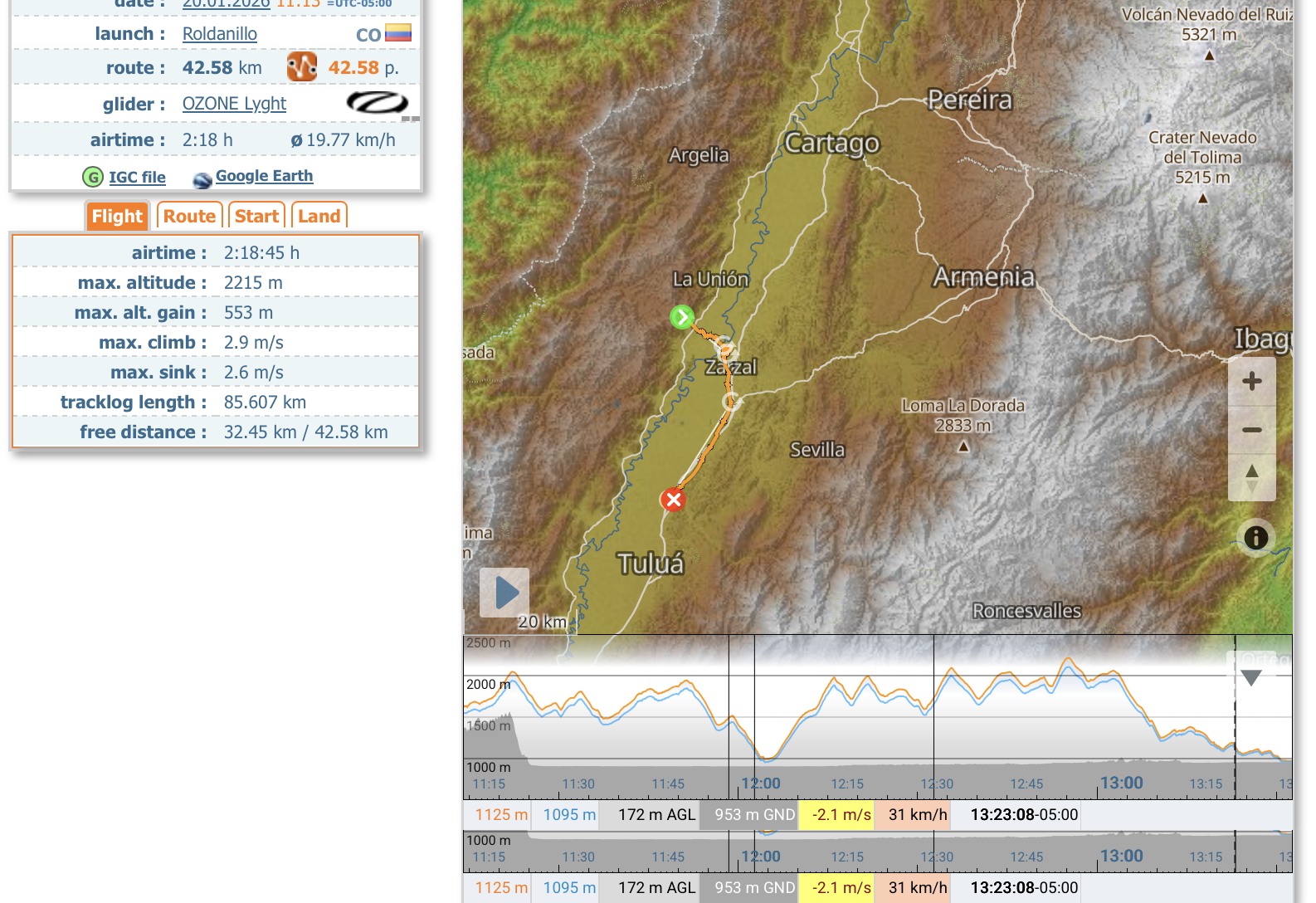This screenshot has width=1316, height=903.
Task: Click the Sevilla label on map
Action: pos(817,450)
